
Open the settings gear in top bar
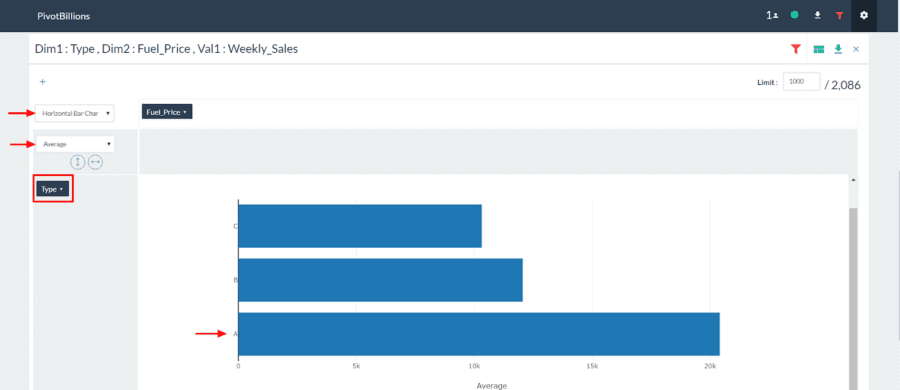(x=864, y=16)
